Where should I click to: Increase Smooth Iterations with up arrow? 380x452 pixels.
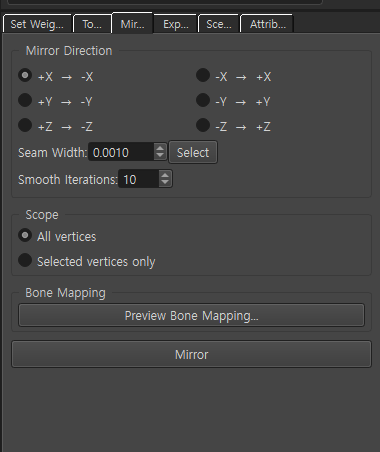(165, 175)
